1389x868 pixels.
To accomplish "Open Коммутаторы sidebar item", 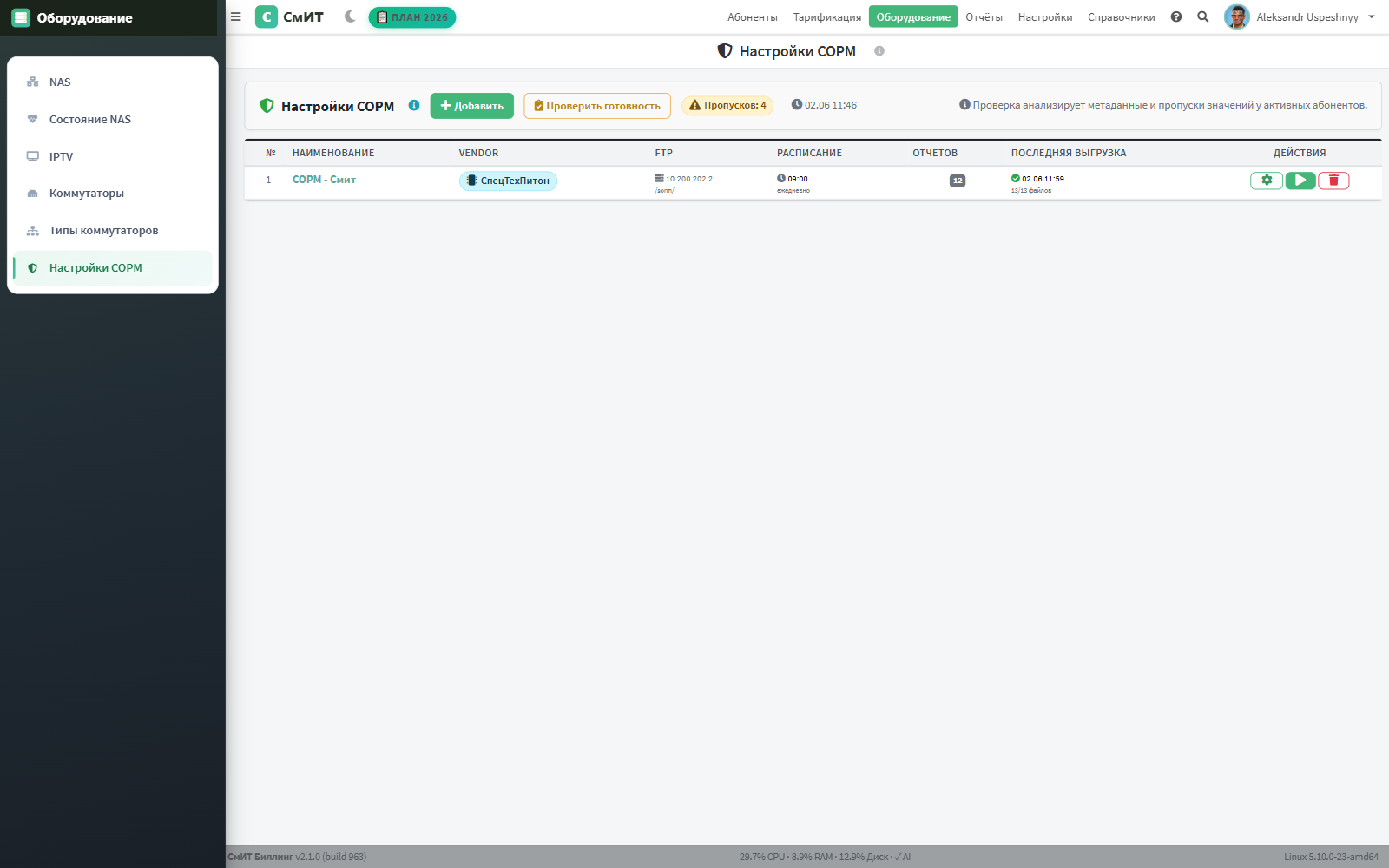I will click(113, 194).
